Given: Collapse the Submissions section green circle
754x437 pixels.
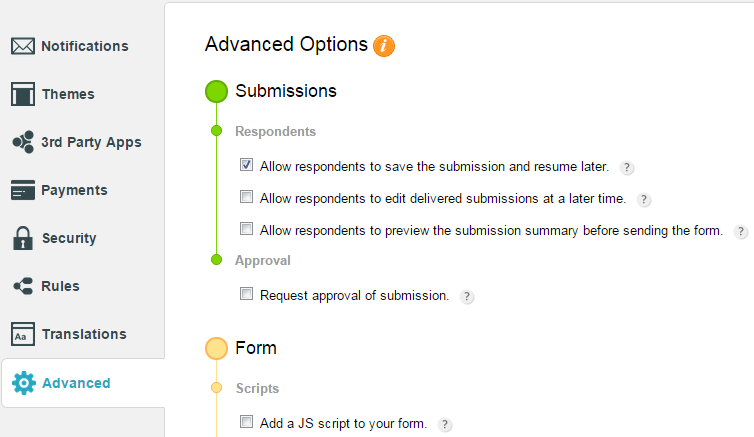Looking at the screenshot, I should coord(216,91).
